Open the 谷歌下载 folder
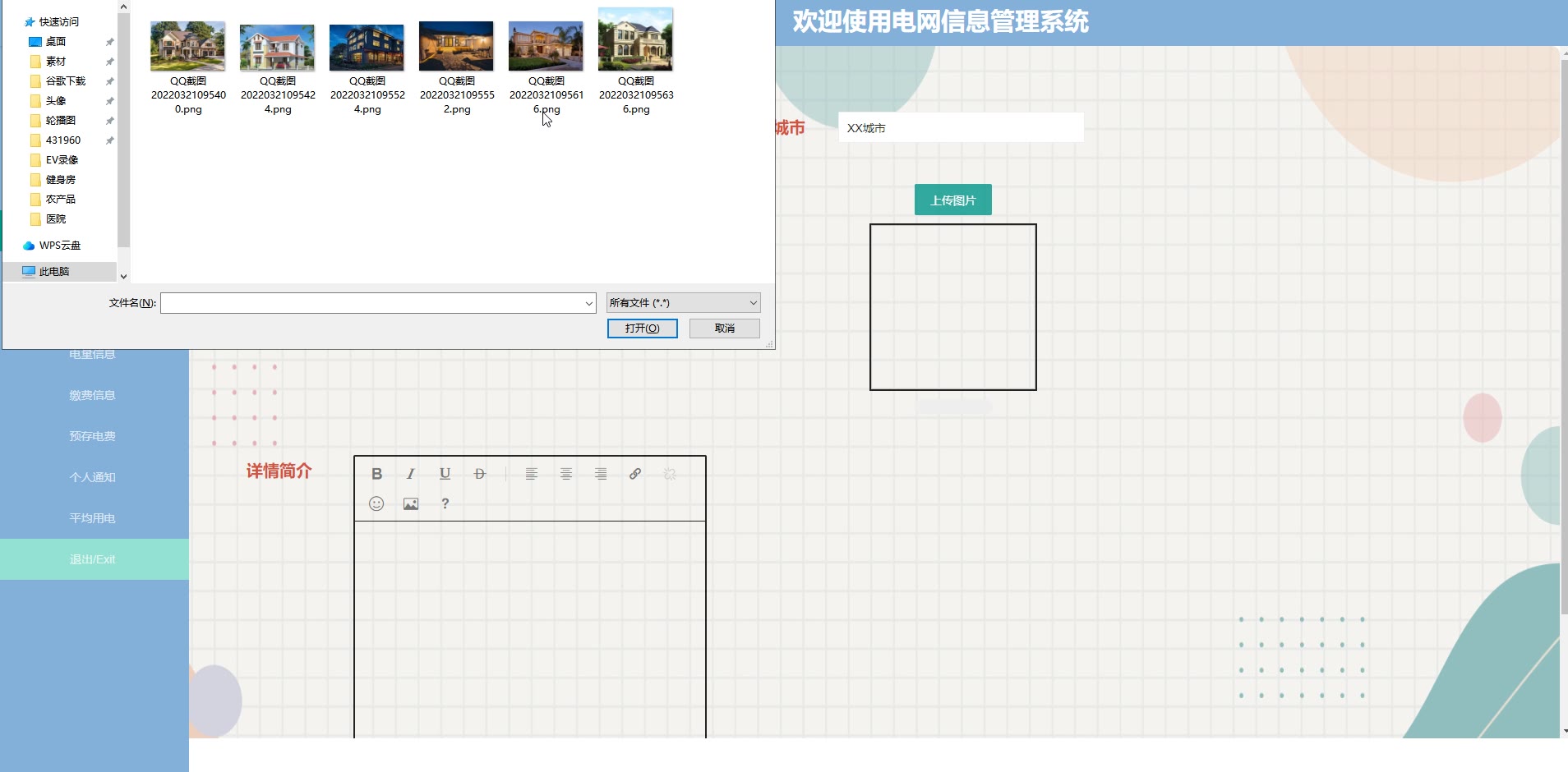1568x772 pixels. coord(66,81)
